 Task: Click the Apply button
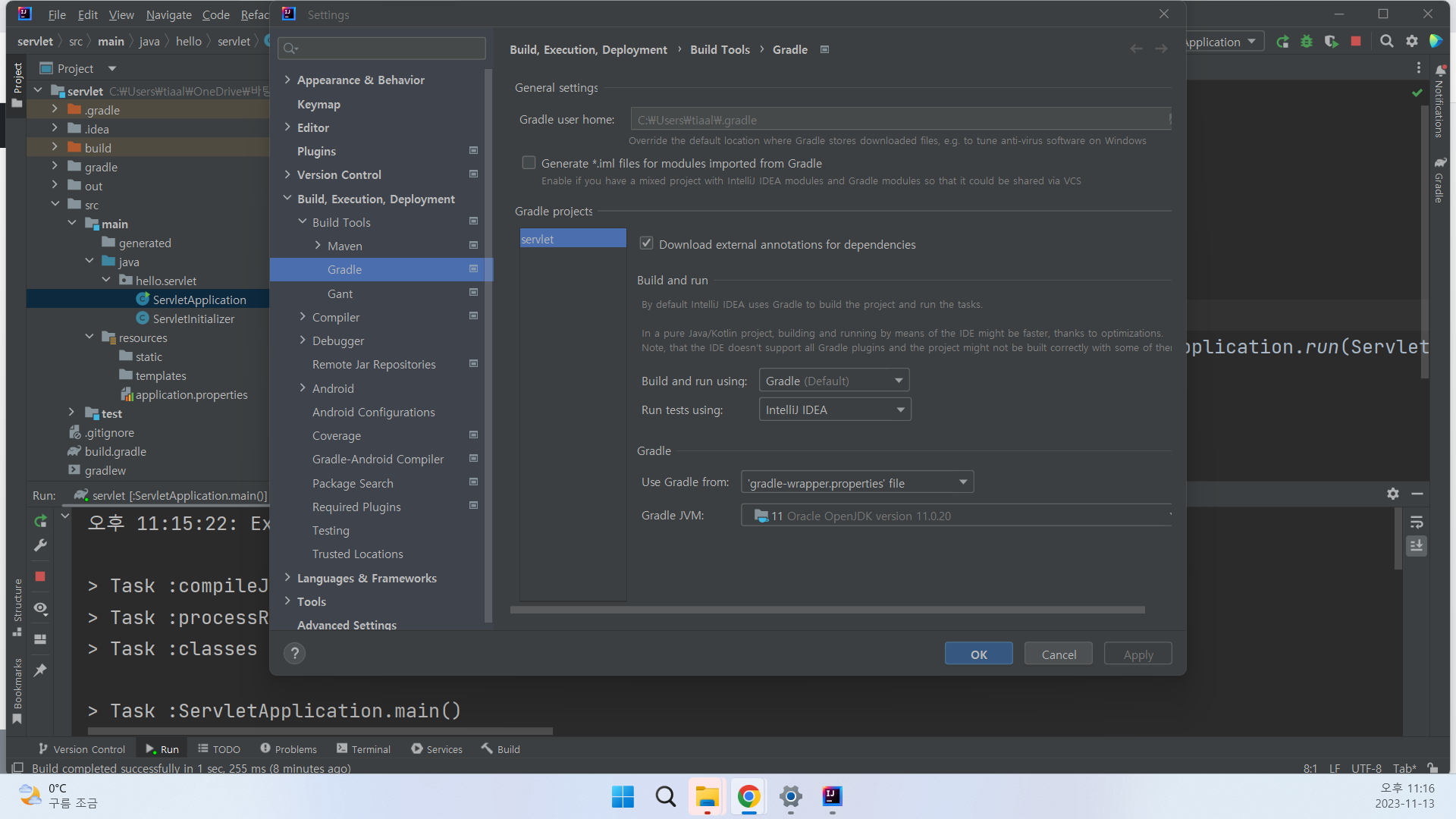pyautogui.click(x=1138, y=654)
